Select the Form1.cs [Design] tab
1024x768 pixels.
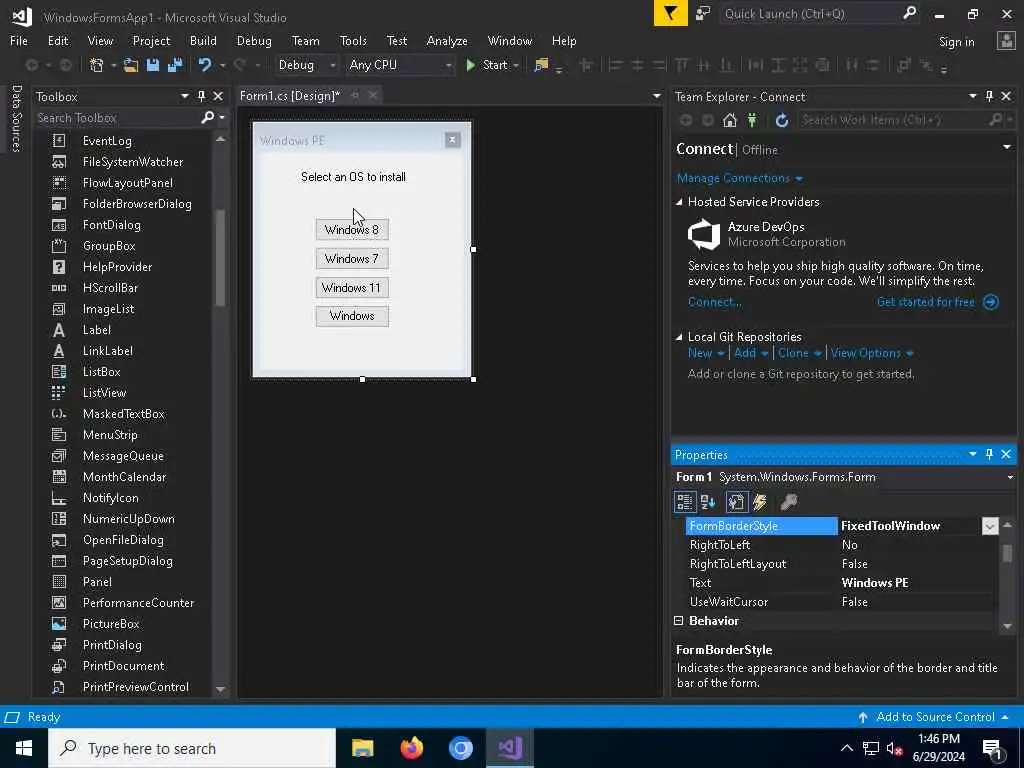click(290, 96)
